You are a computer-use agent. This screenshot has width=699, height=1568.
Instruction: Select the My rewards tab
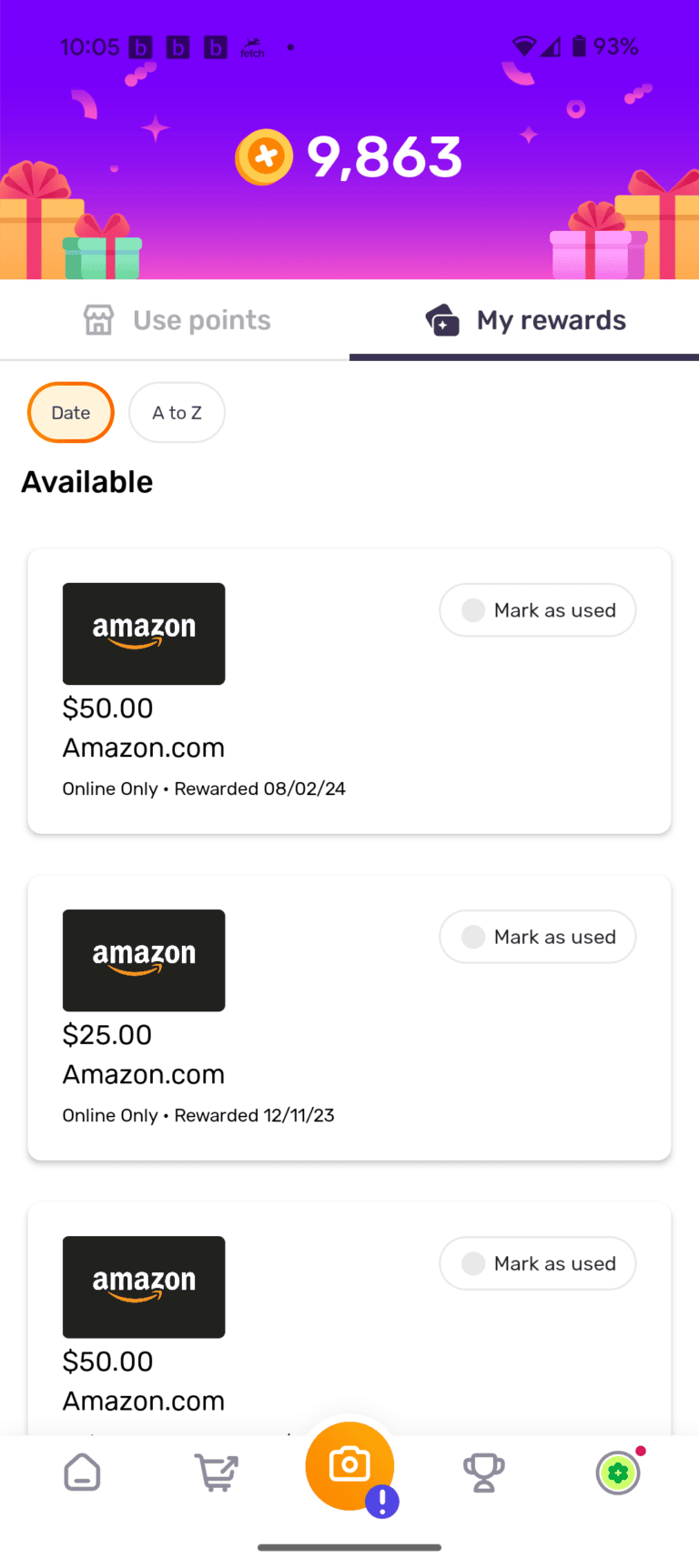tap(526, 320)
